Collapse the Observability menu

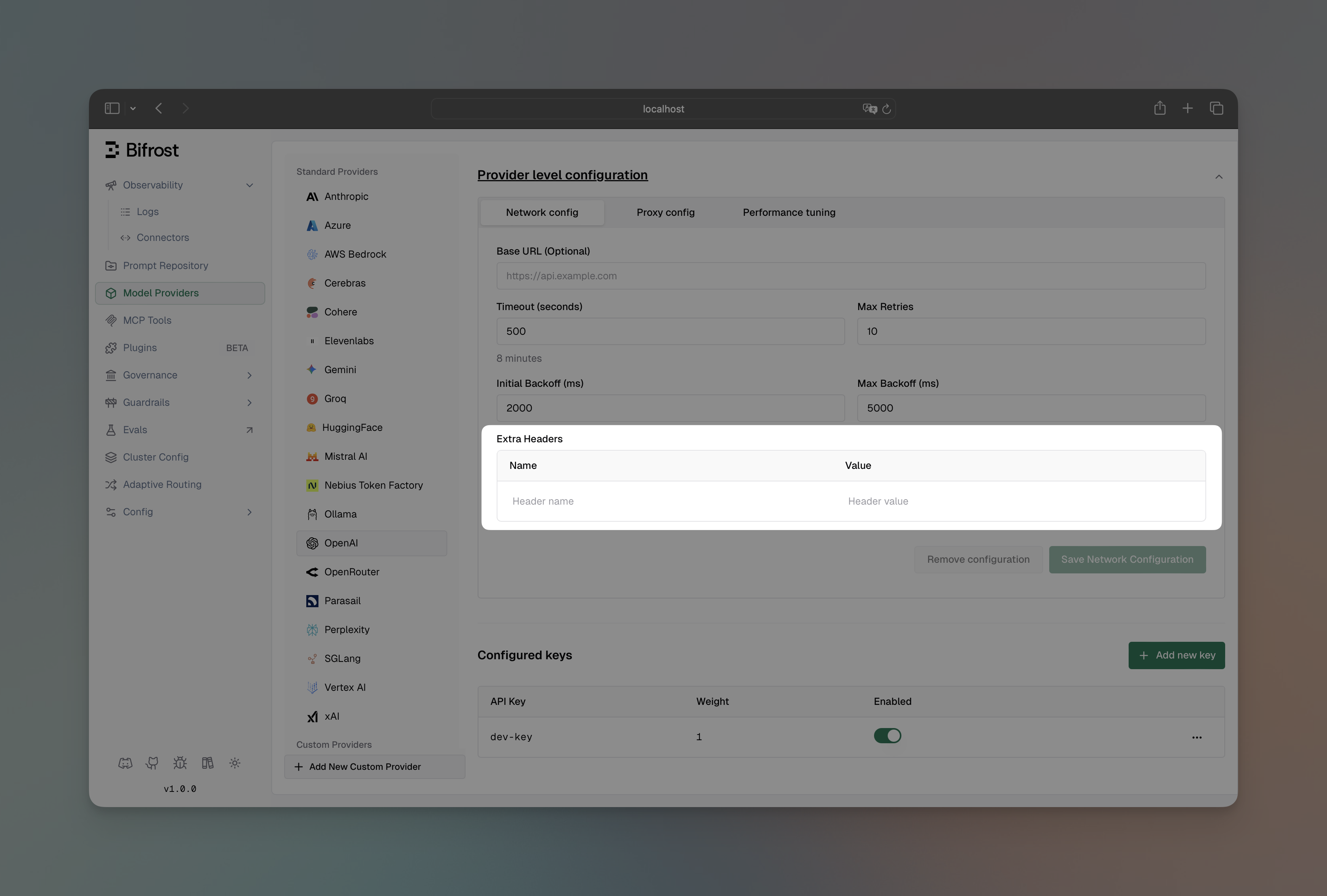250,185
